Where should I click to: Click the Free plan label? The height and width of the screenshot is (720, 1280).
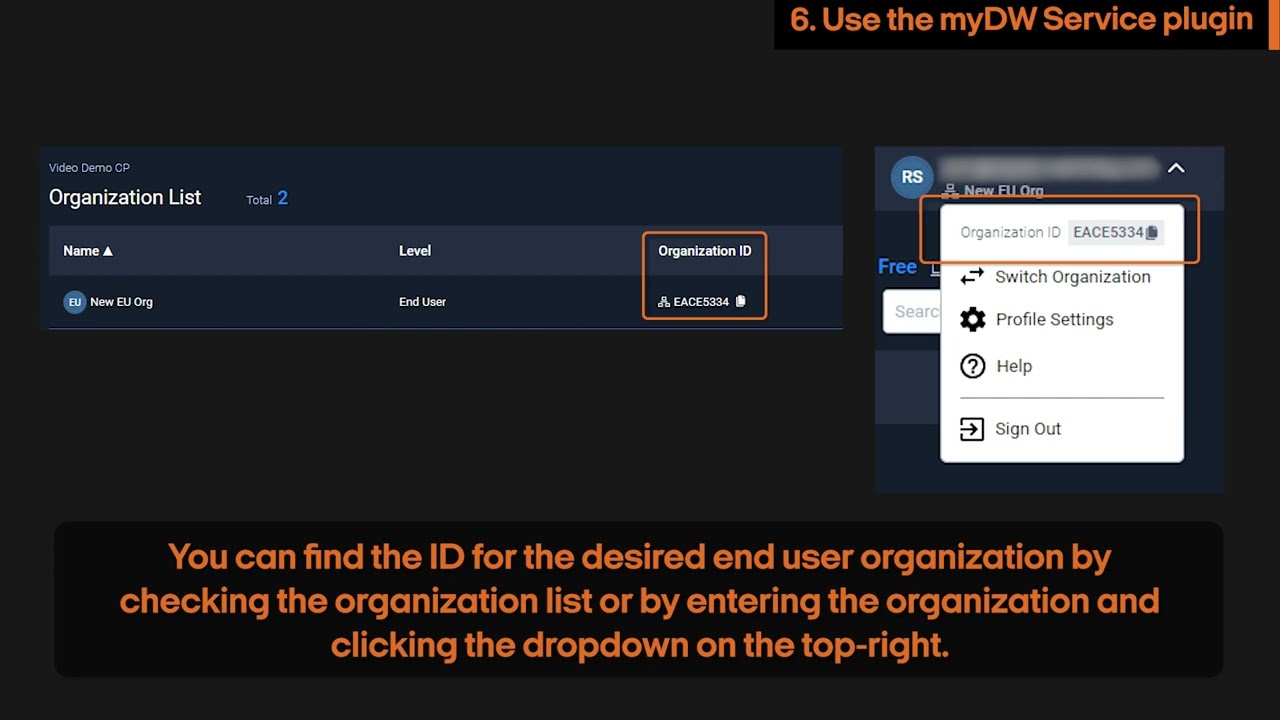[x=897, y=267]
